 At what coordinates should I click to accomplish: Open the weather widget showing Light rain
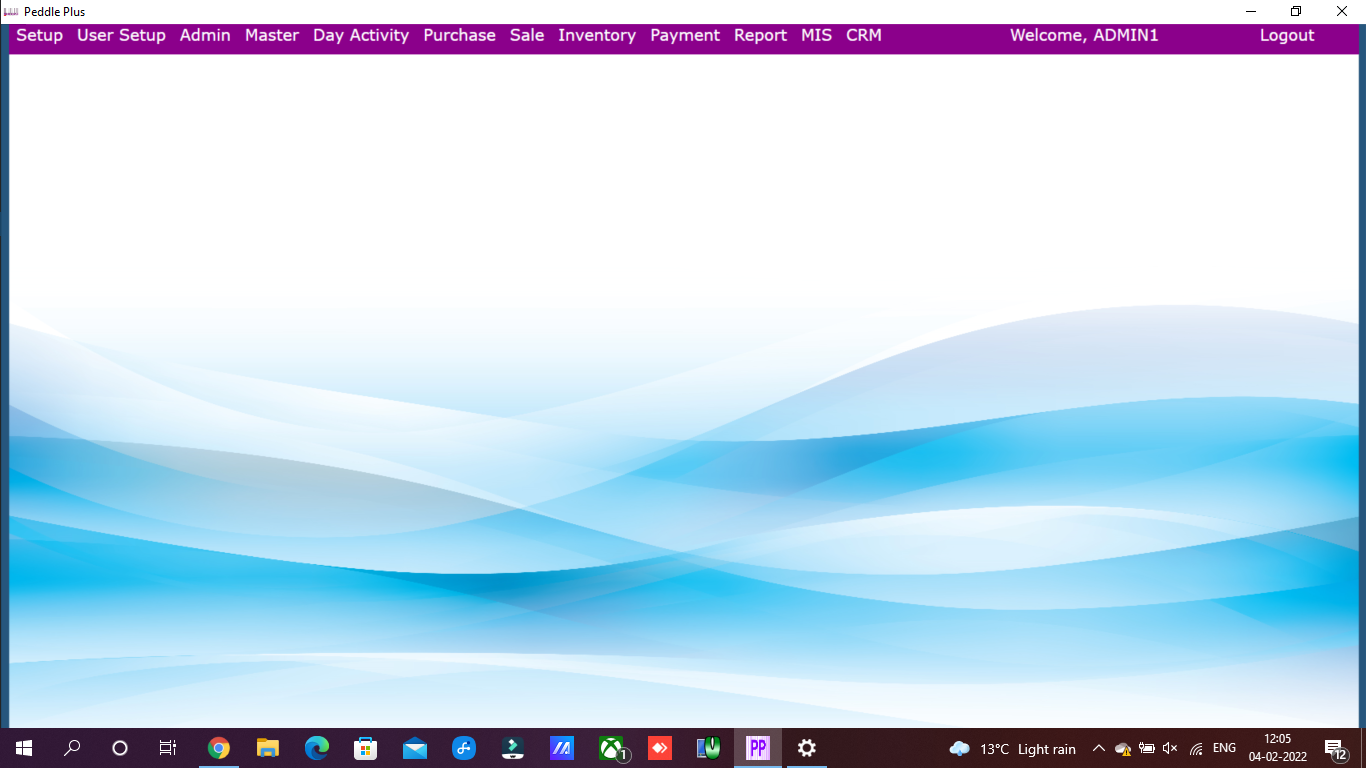[x=1012, y=748]
